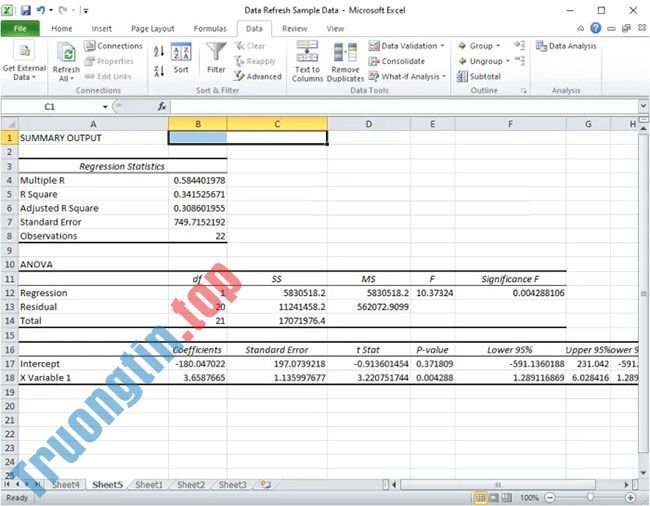This screenshot has height=506, width=650.
Task: Click Remove Duplicates
Action: 345,61
